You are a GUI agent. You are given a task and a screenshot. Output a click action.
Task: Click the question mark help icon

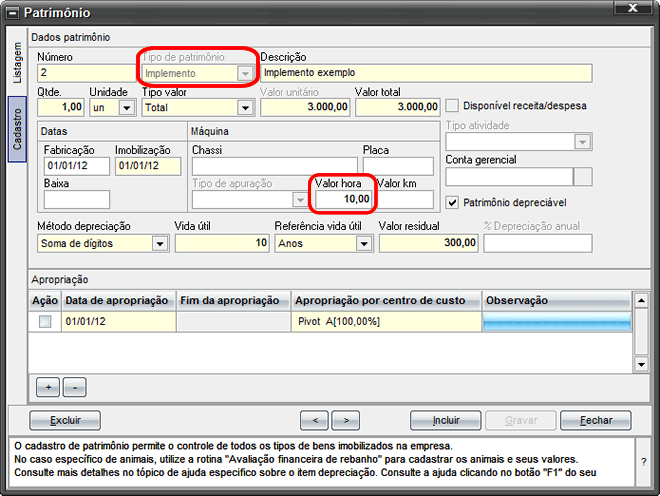(x=643, y=461)
